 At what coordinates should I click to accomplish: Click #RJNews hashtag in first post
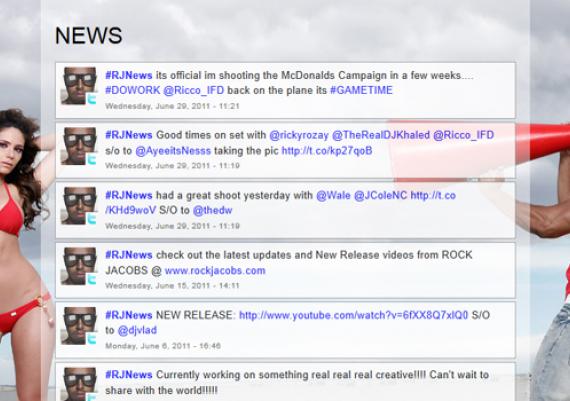[129, 75]
